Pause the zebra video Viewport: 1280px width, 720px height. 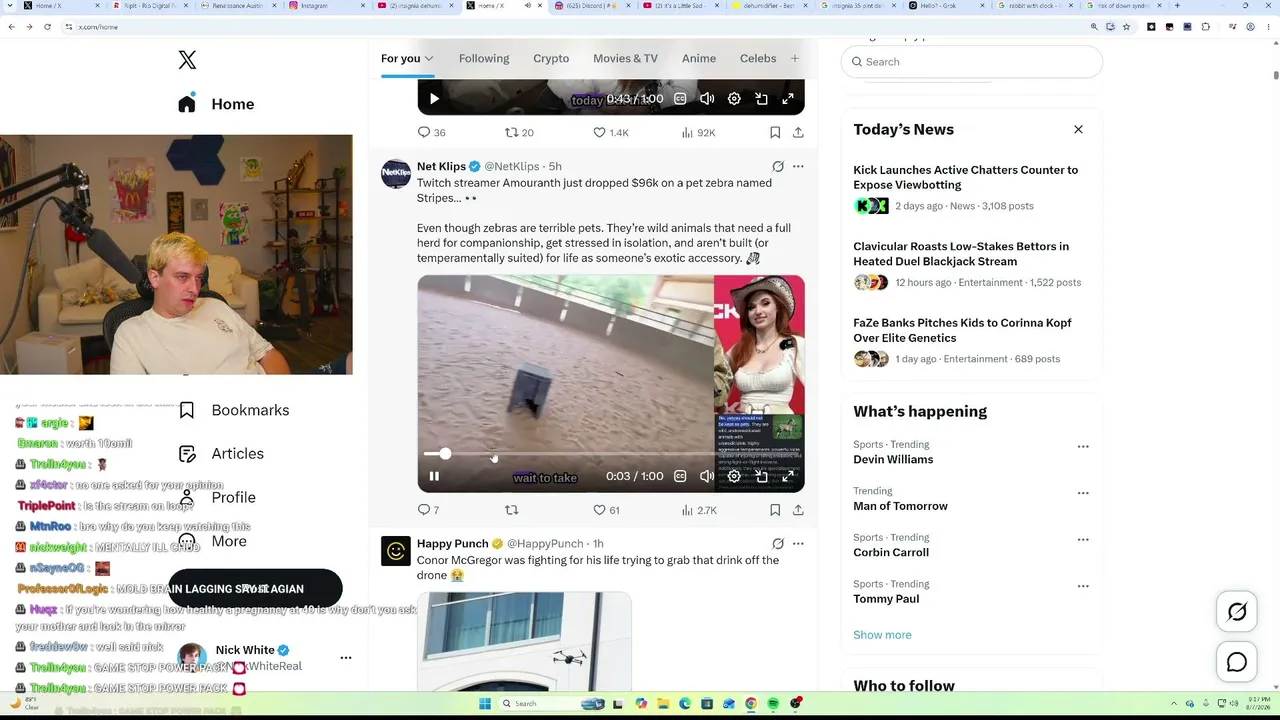point(434,476)
